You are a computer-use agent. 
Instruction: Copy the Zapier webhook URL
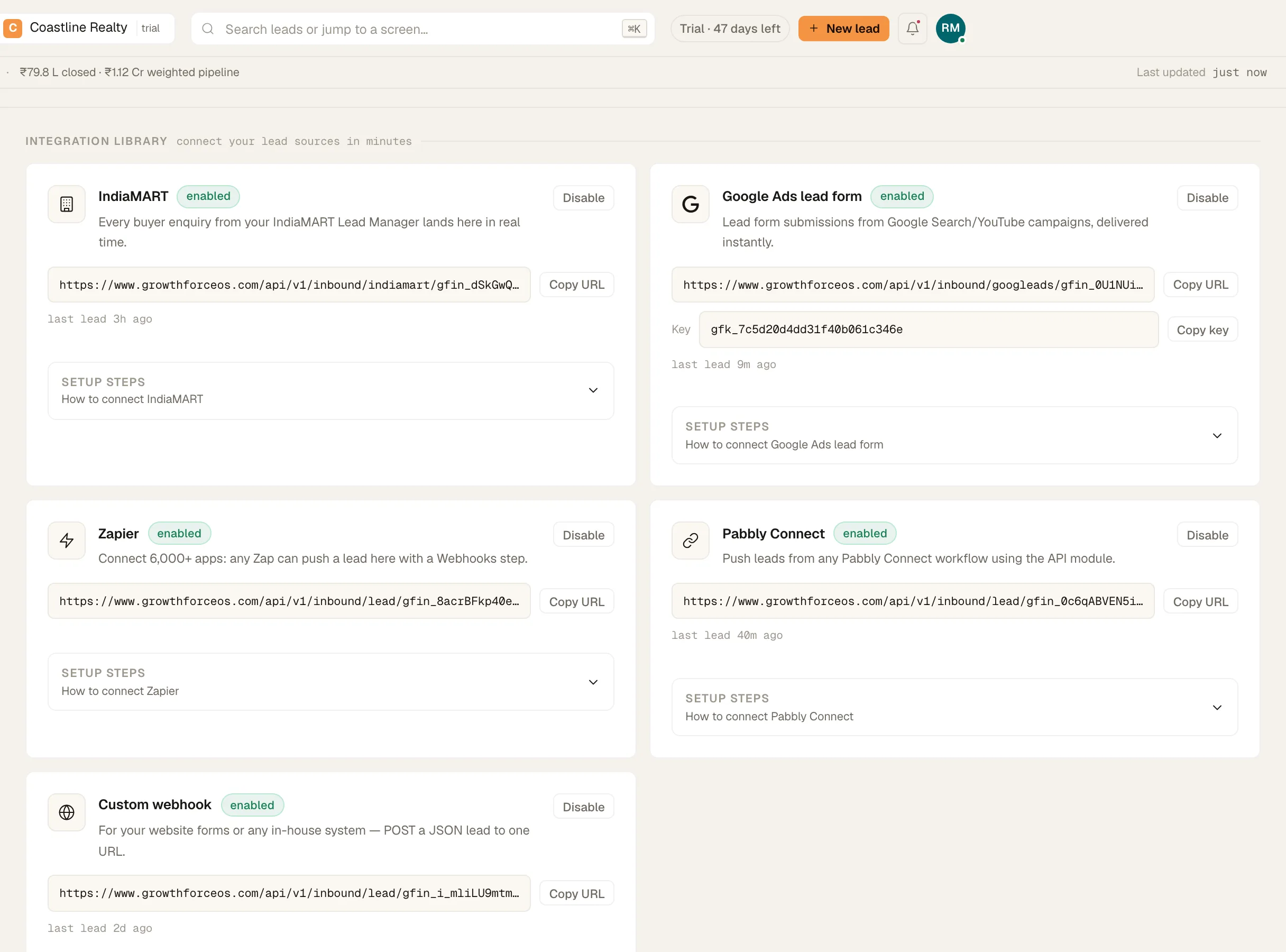pyautogui.click(x=576, y=602)
